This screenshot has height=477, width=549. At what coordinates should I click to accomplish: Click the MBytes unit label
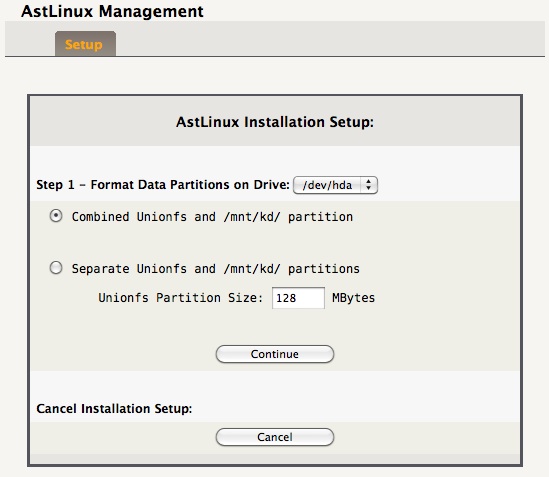[353, 298]
